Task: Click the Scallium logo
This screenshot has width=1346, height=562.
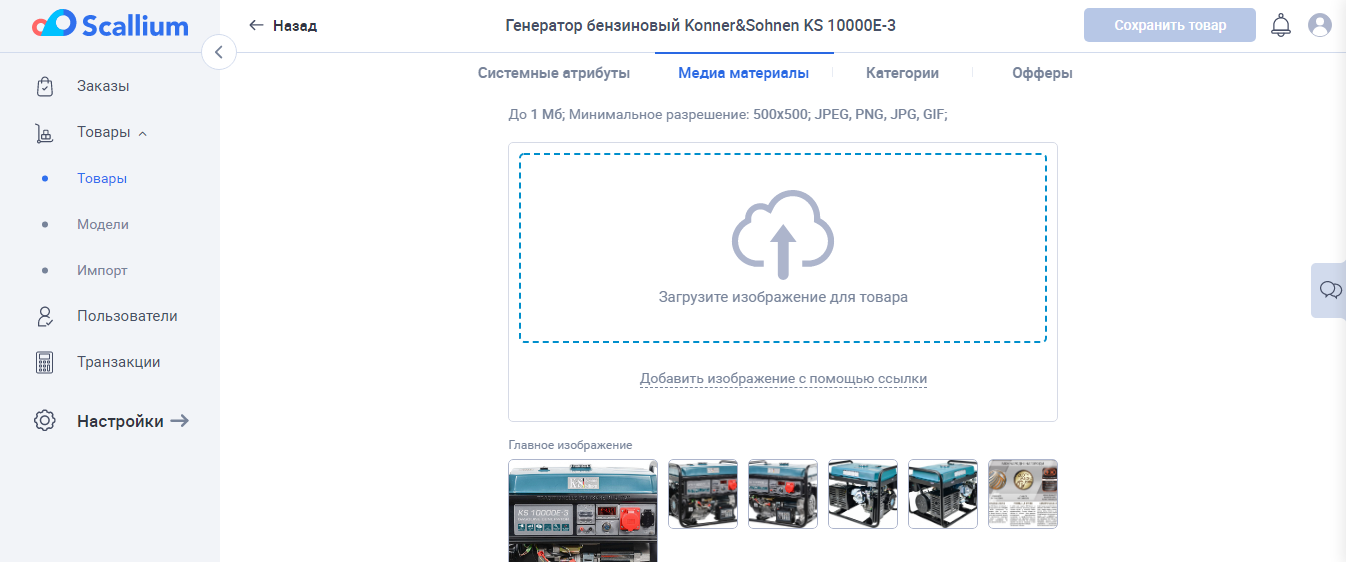Action: [x=110, y=25]
